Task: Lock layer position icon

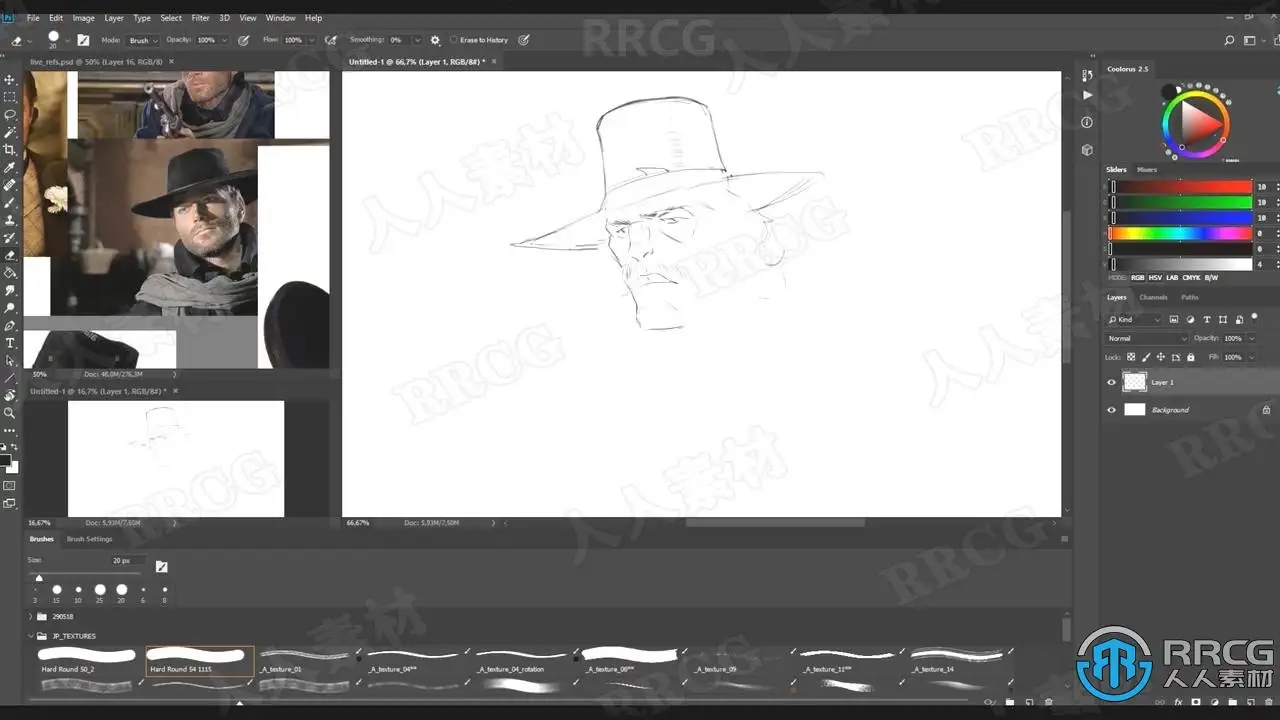Action: [x=1160, y=357]
